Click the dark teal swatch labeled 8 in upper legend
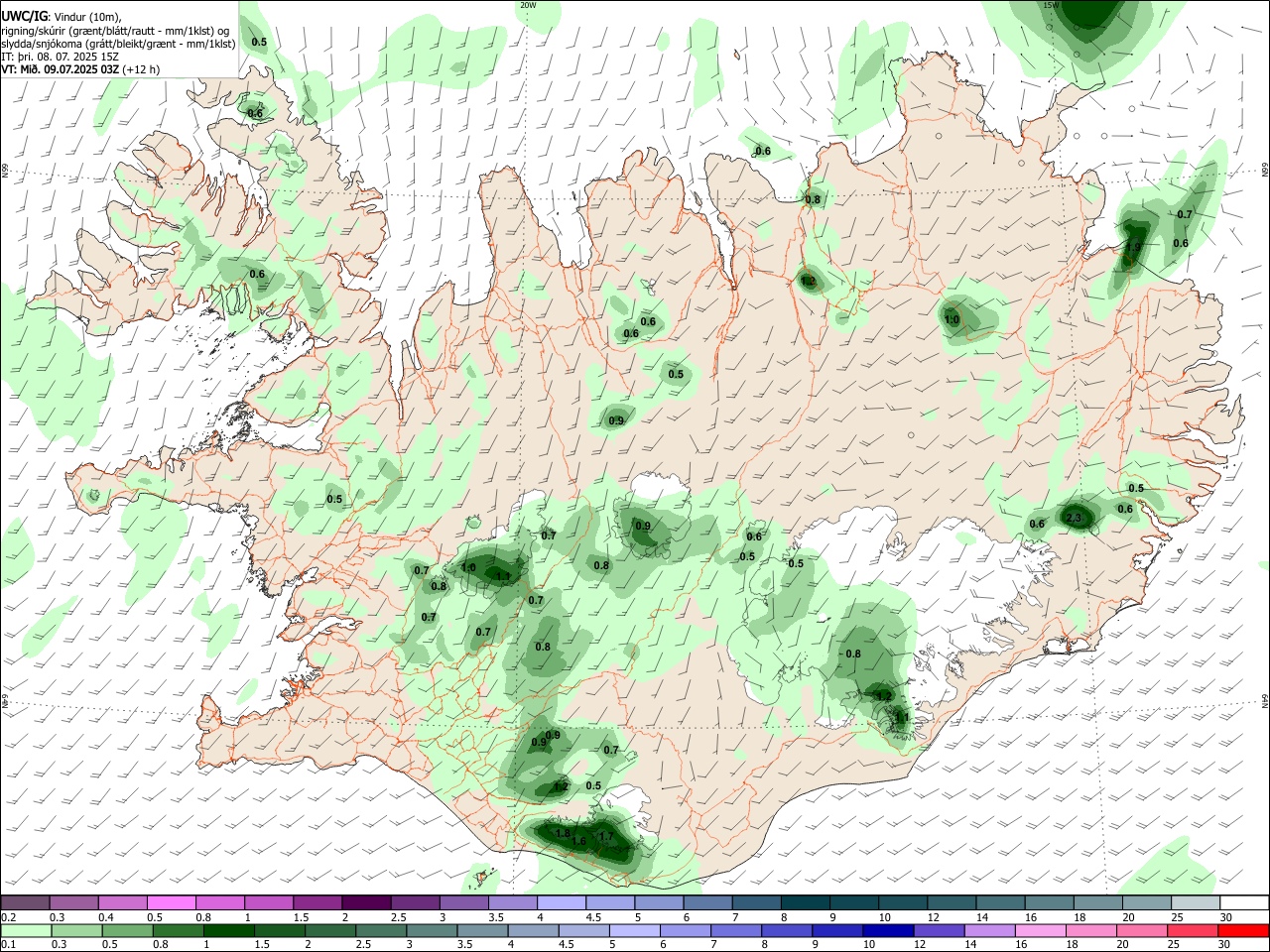 [805, 902]
